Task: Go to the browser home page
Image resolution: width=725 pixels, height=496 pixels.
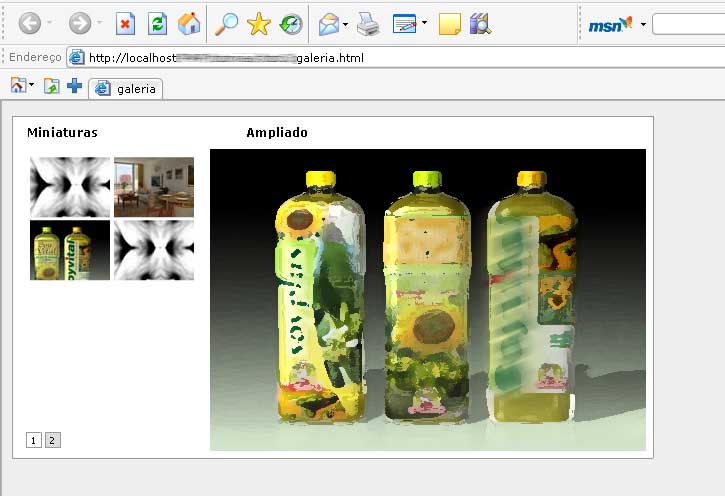Action: tap(188, 24)
